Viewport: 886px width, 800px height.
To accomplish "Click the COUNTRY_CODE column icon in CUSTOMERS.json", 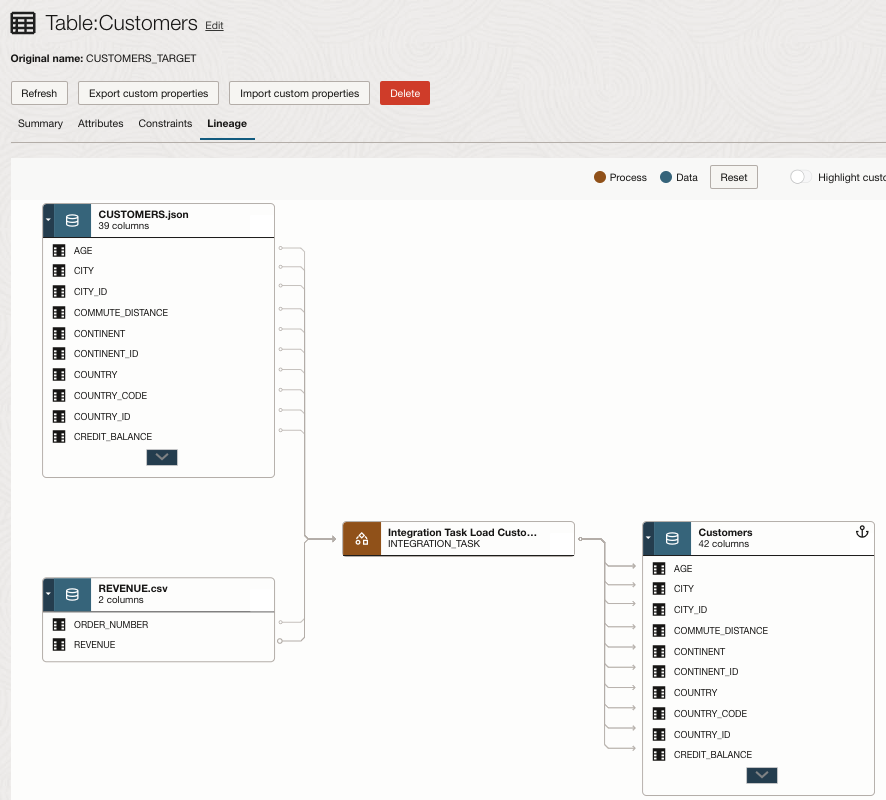I will [x=59, y=395].
